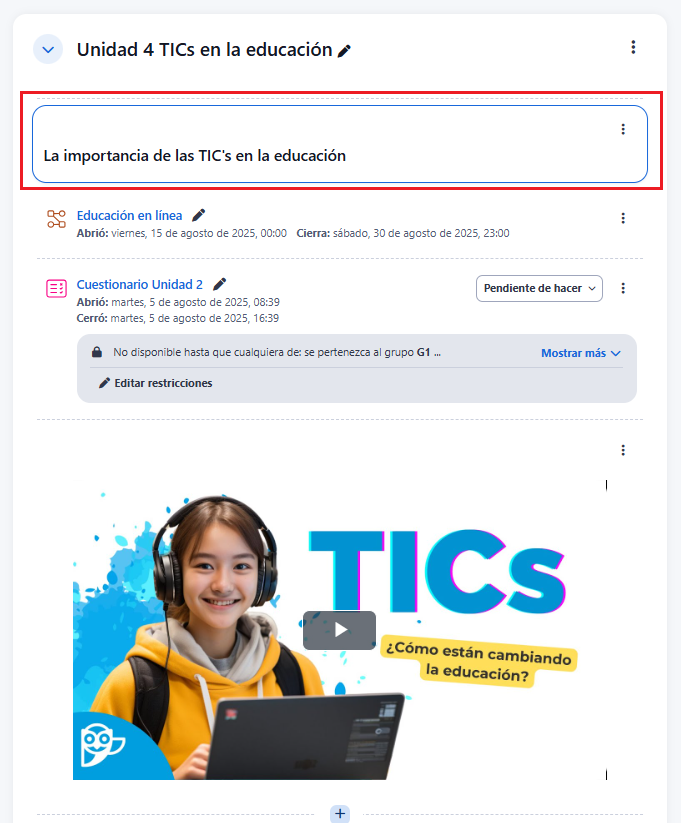Viewport: 681px width, 823px height.
Task: Open the video item's three-dot menu
Action: (x=623, y=450)
